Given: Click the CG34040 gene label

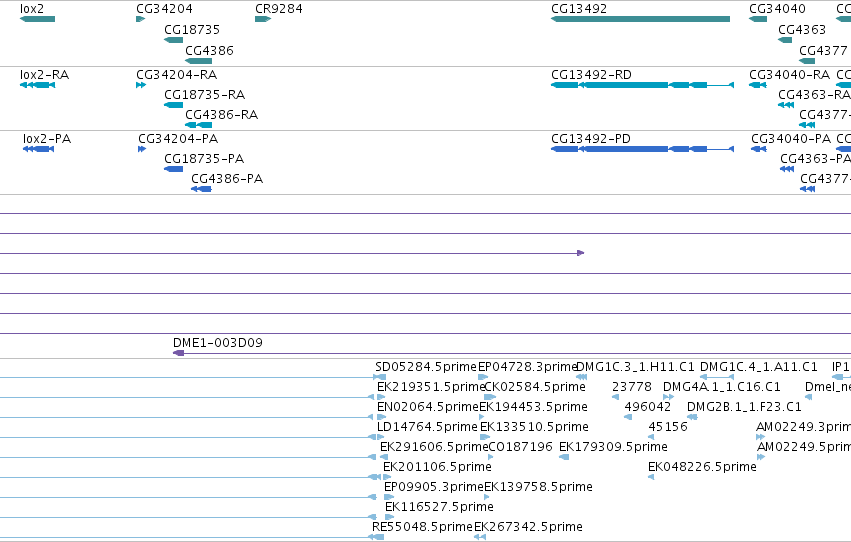Looking at the screenshot, I should [777, 9].
